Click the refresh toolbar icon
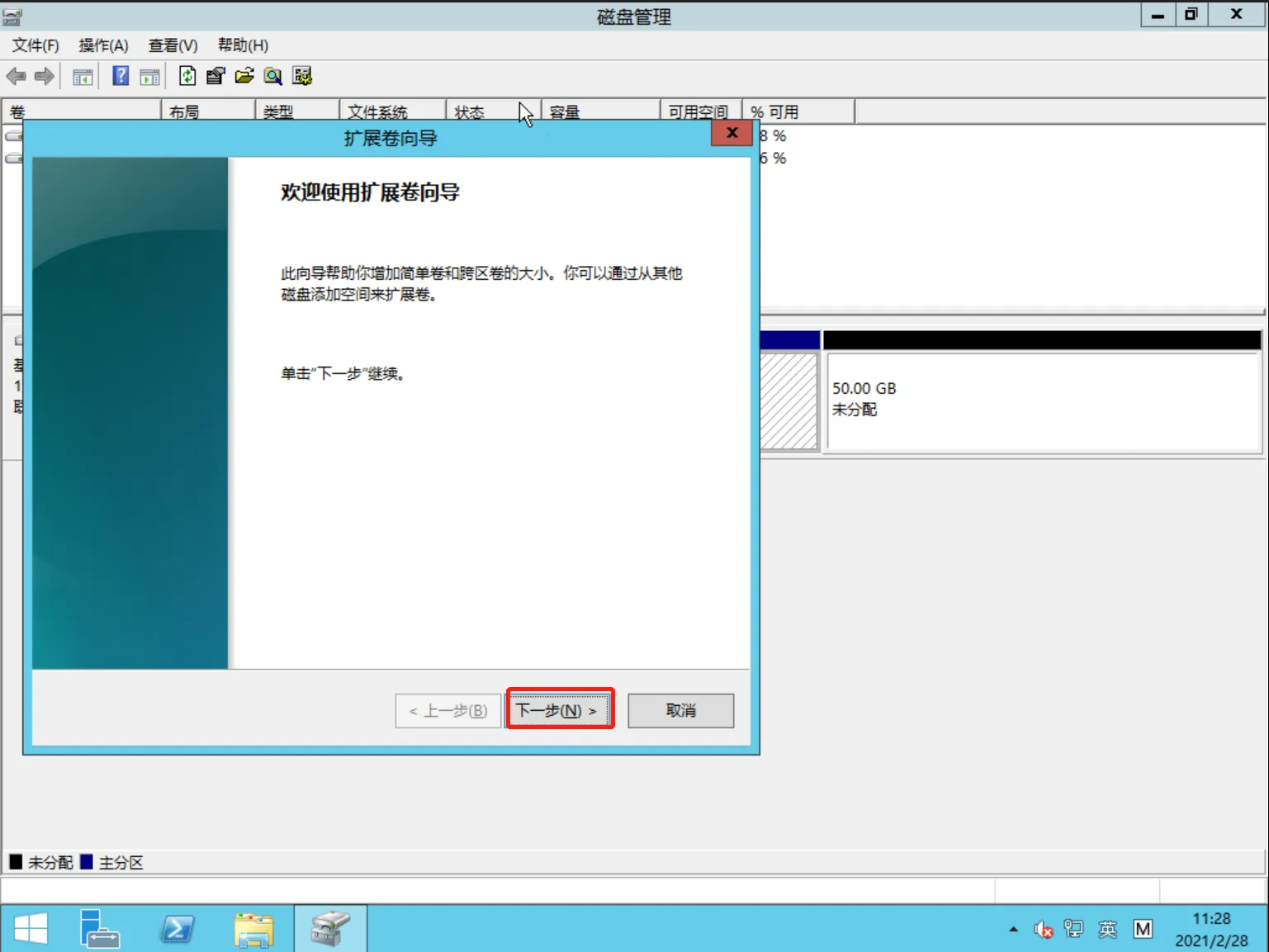This screenshot has height=952, width=1269. (x=187, y=76)
